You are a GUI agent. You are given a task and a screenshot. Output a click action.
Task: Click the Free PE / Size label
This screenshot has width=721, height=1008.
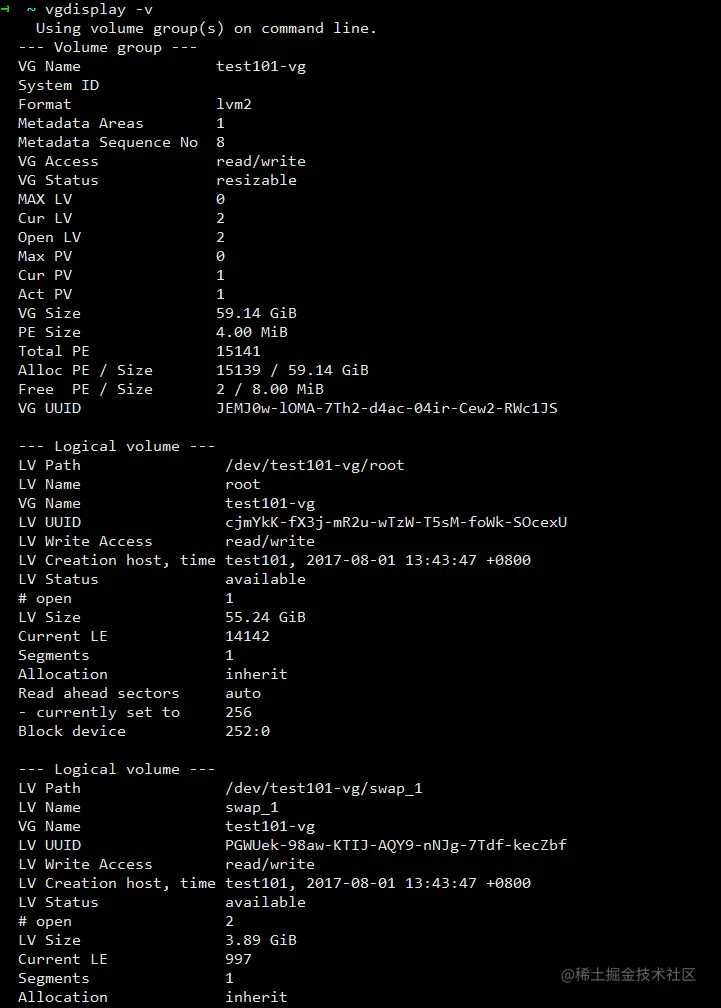click(85, 389)
